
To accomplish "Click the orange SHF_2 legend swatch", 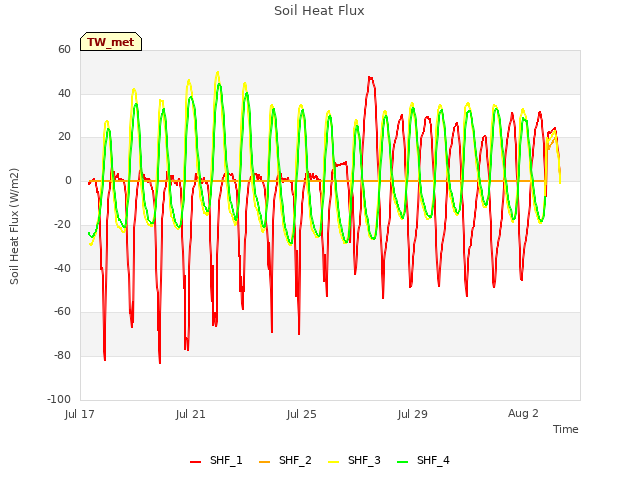I will point(264,462).
